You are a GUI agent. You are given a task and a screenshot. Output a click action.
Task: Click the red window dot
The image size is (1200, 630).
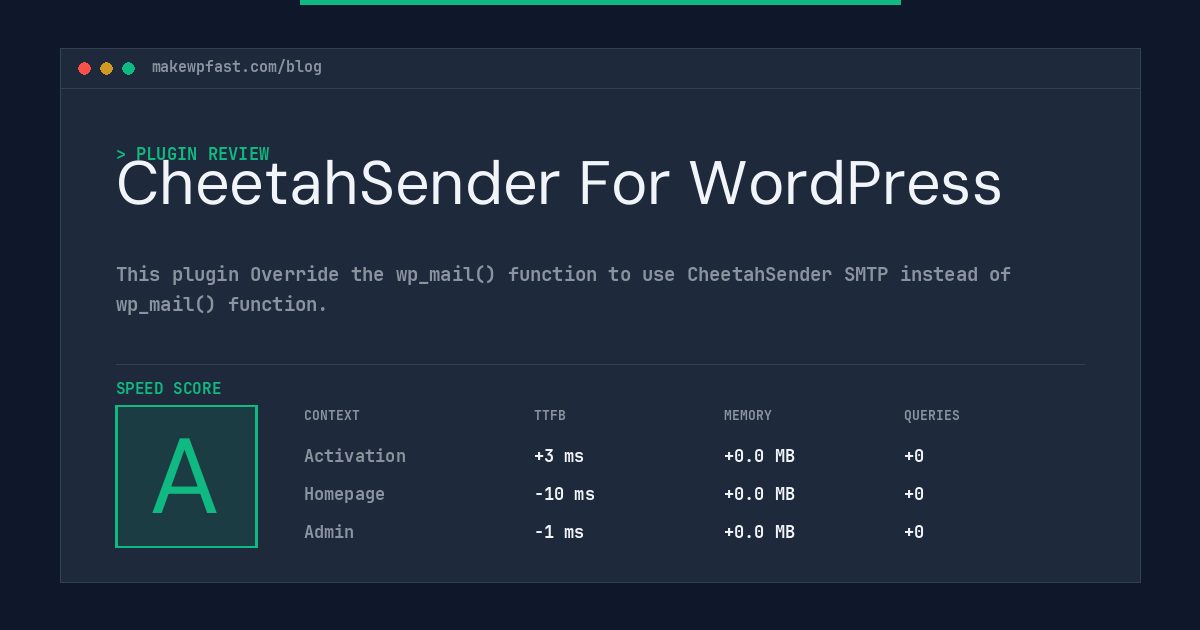tap(84, 68)
